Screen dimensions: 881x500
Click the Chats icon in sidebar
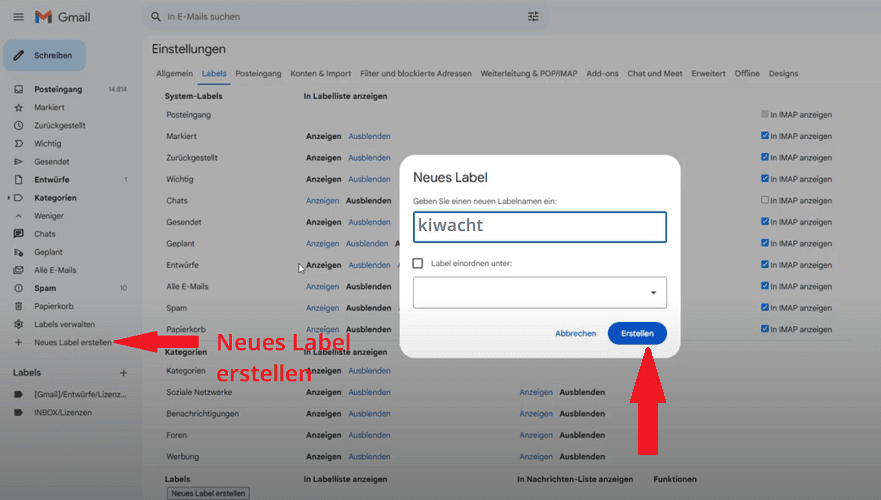(x=19, y=234)
